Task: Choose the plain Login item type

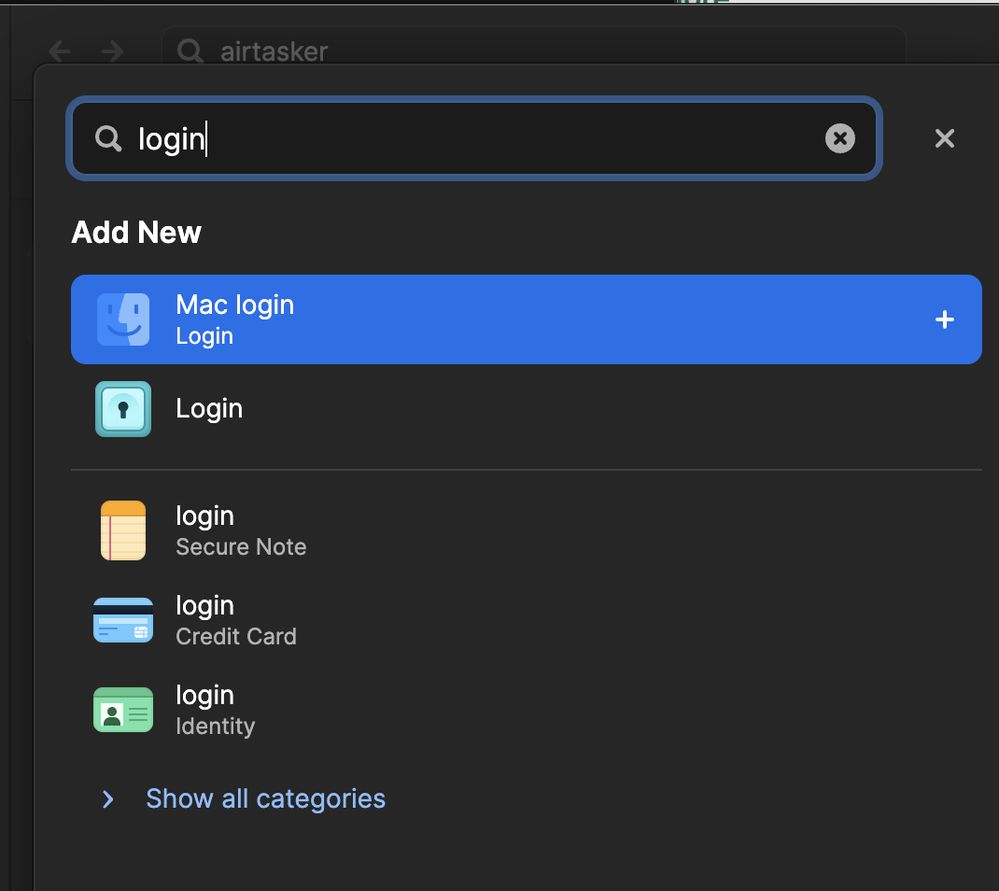Action: pyautogui.click(x=209, y=409)
